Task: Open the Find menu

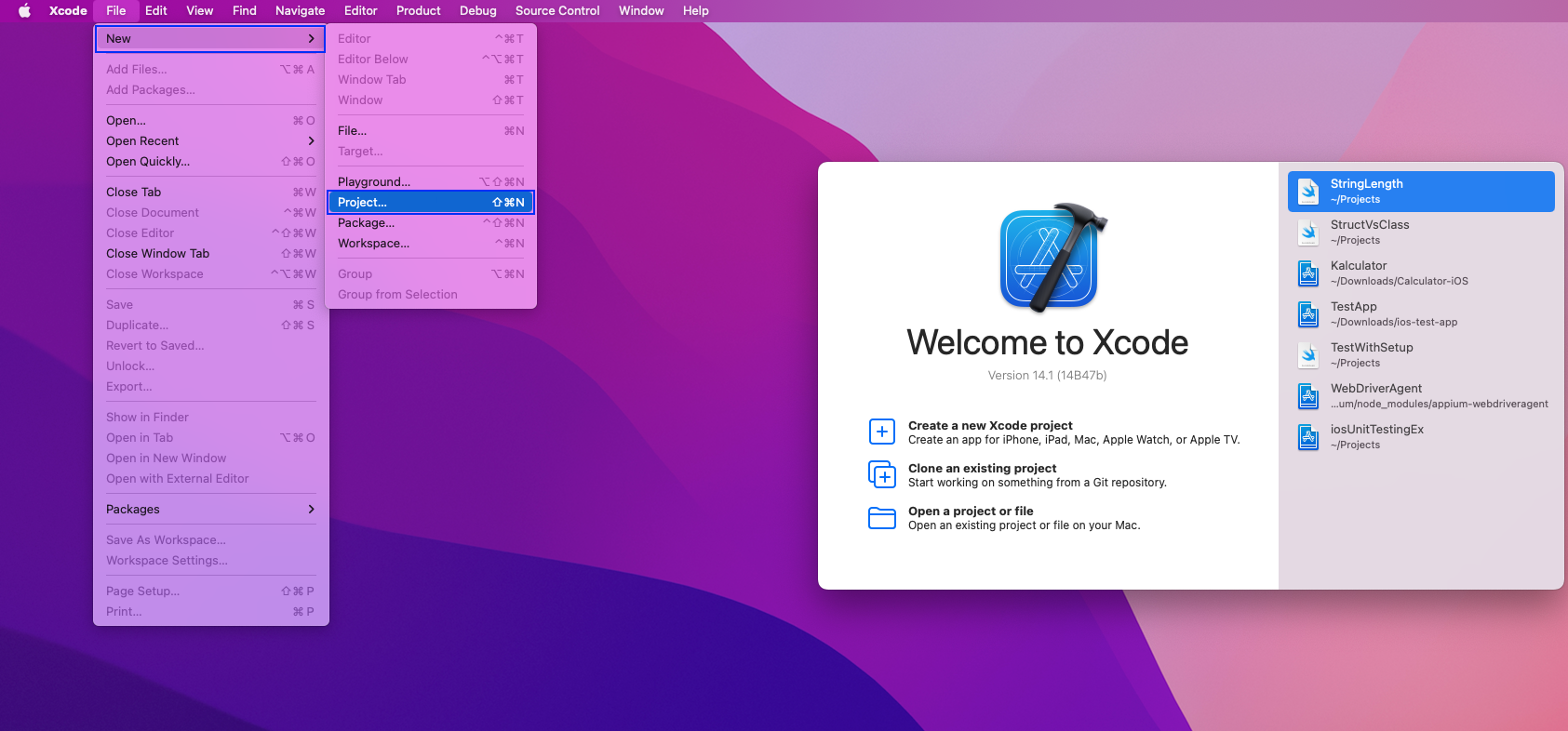Action: [245, 11]
